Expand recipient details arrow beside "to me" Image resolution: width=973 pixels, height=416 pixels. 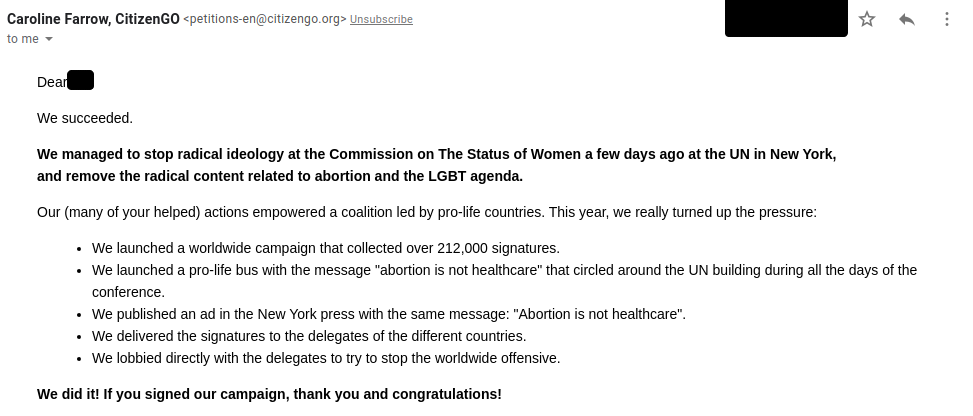[x=49, y=39]
